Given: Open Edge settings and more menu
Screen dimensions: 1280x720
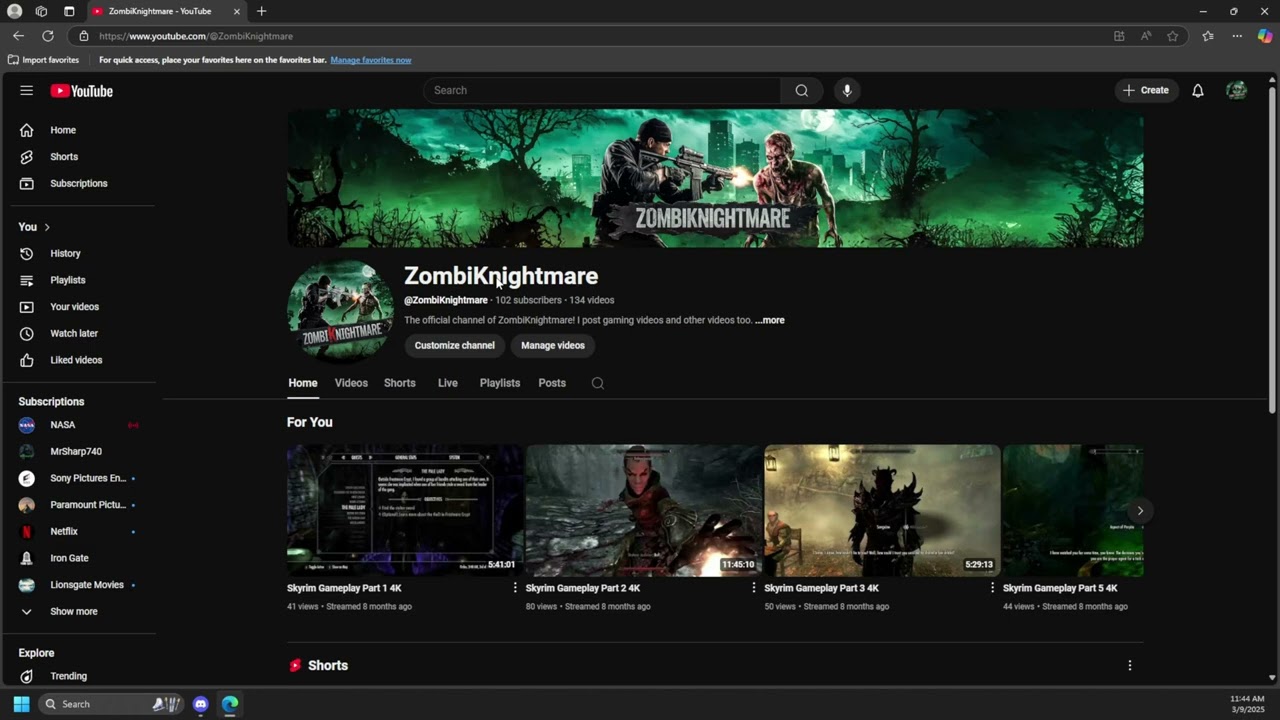Looking at the screenshot, I should click(1237, 36).
